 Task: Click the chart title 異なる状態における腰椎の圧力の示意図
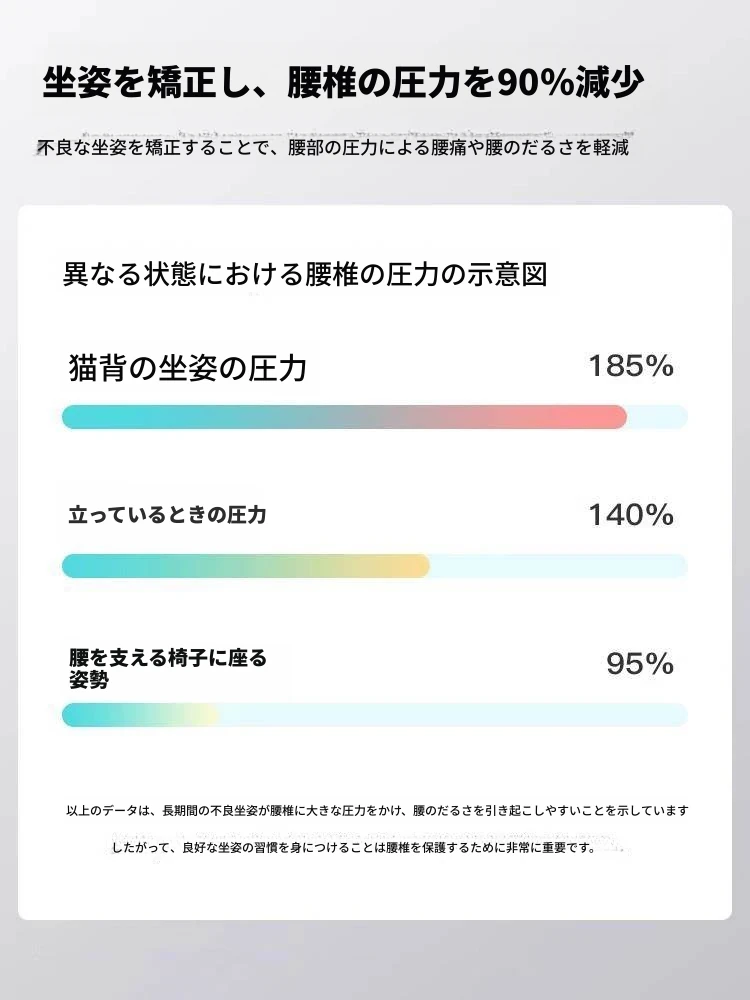pyautogui.click(x=305, y=274)
